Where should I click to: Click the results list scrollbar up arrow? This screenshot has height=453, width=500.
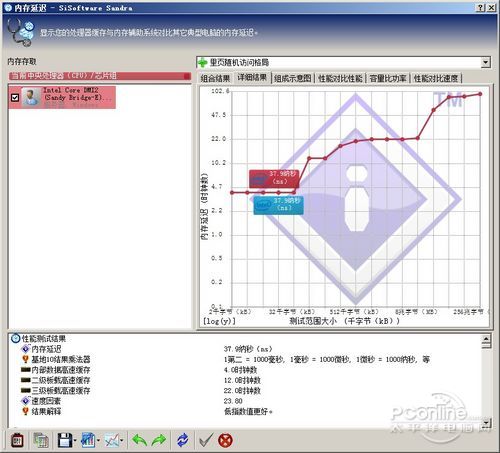pyautogui.click(x=486, y=339)
